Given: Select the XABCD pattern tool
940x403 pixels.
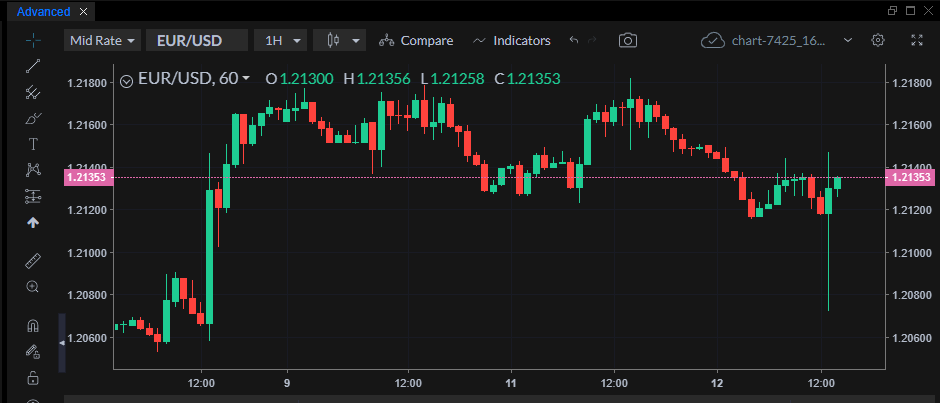Looking at the screenshot, I should click(33, 170).
